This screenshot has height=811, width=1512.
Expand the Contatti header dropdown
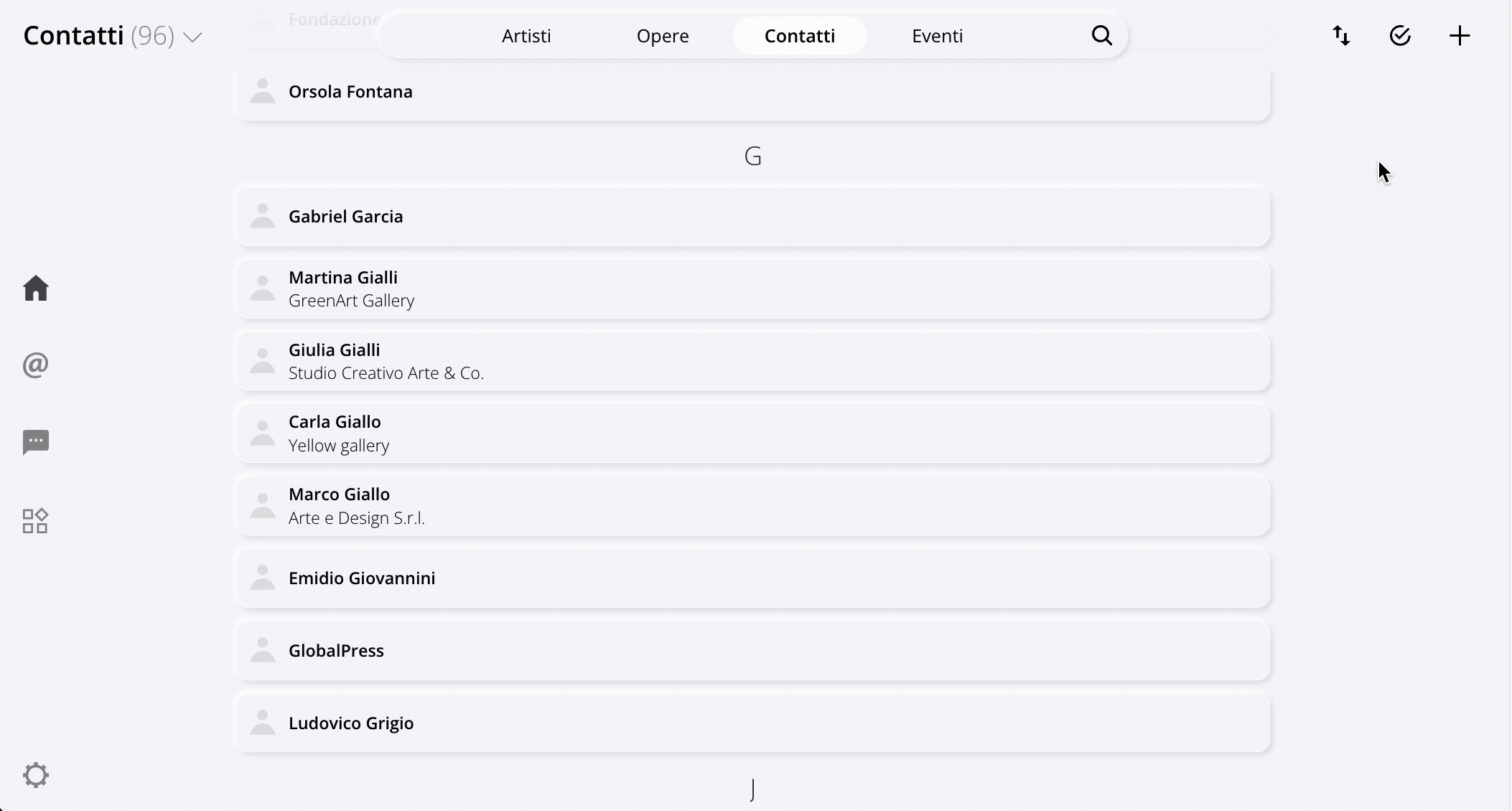pyautogui.click(x=193, y=37)
